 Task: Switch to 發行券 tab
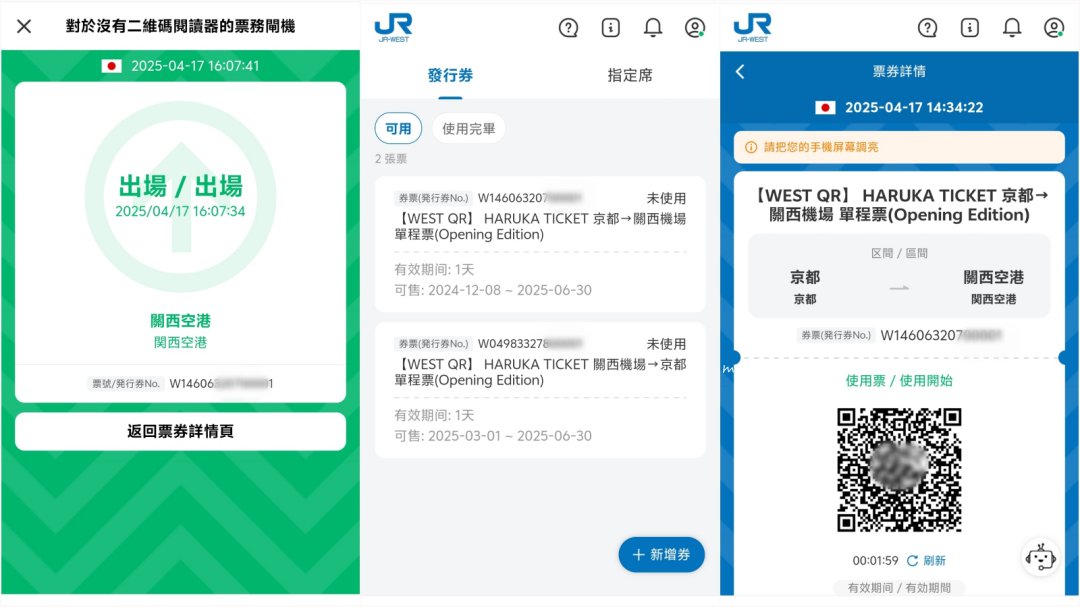point(450,75)
